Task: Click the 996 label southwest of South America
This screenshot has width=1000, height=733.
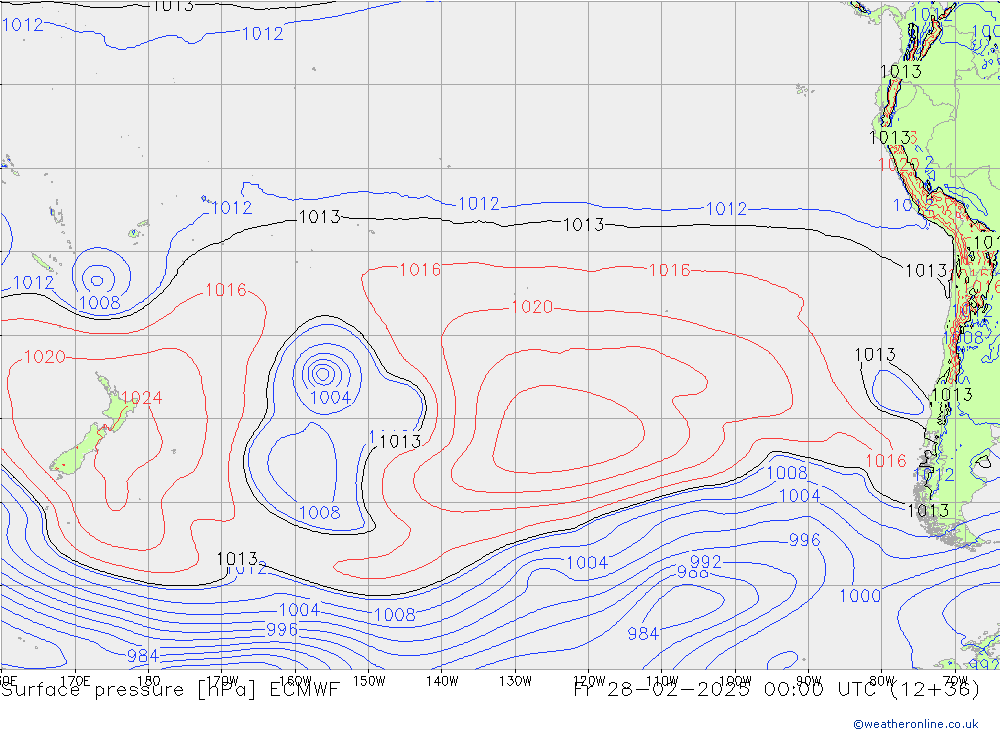Action: (x=805, y=540)
